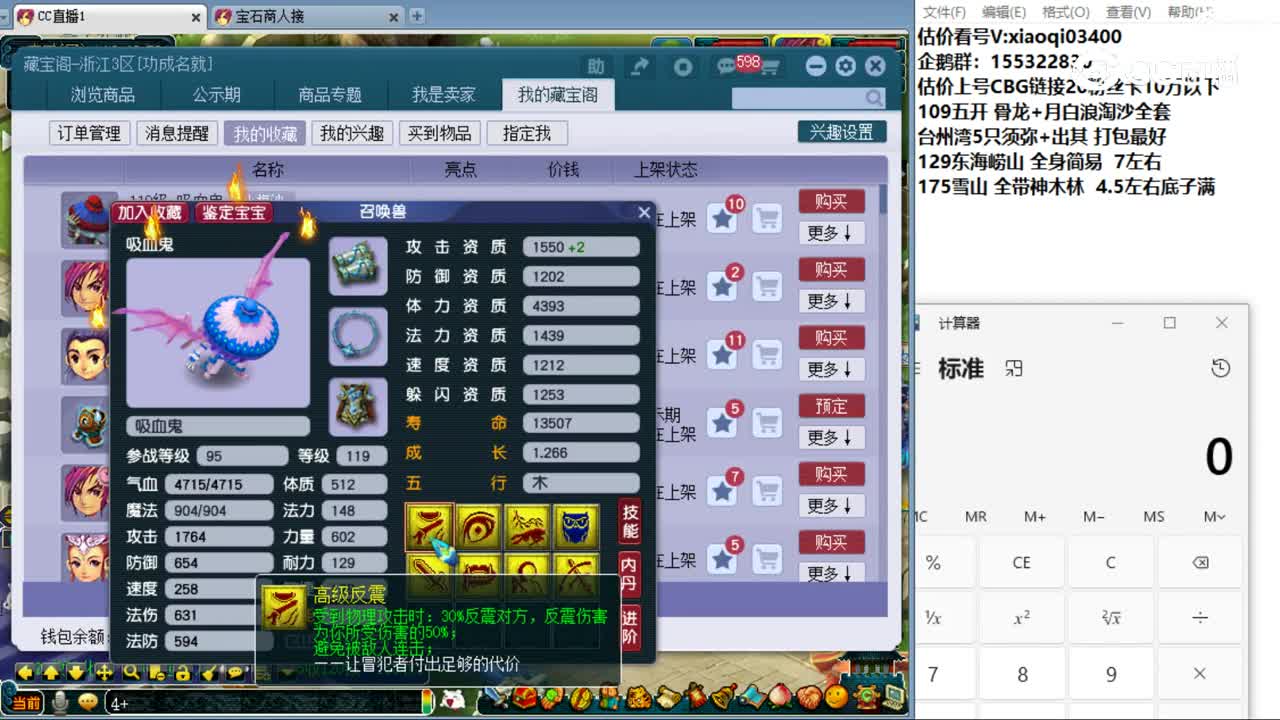This screenshot has width=1280, height=720.
Task: Click calculator history clock icon
Action: click(x=1220, y=368)
